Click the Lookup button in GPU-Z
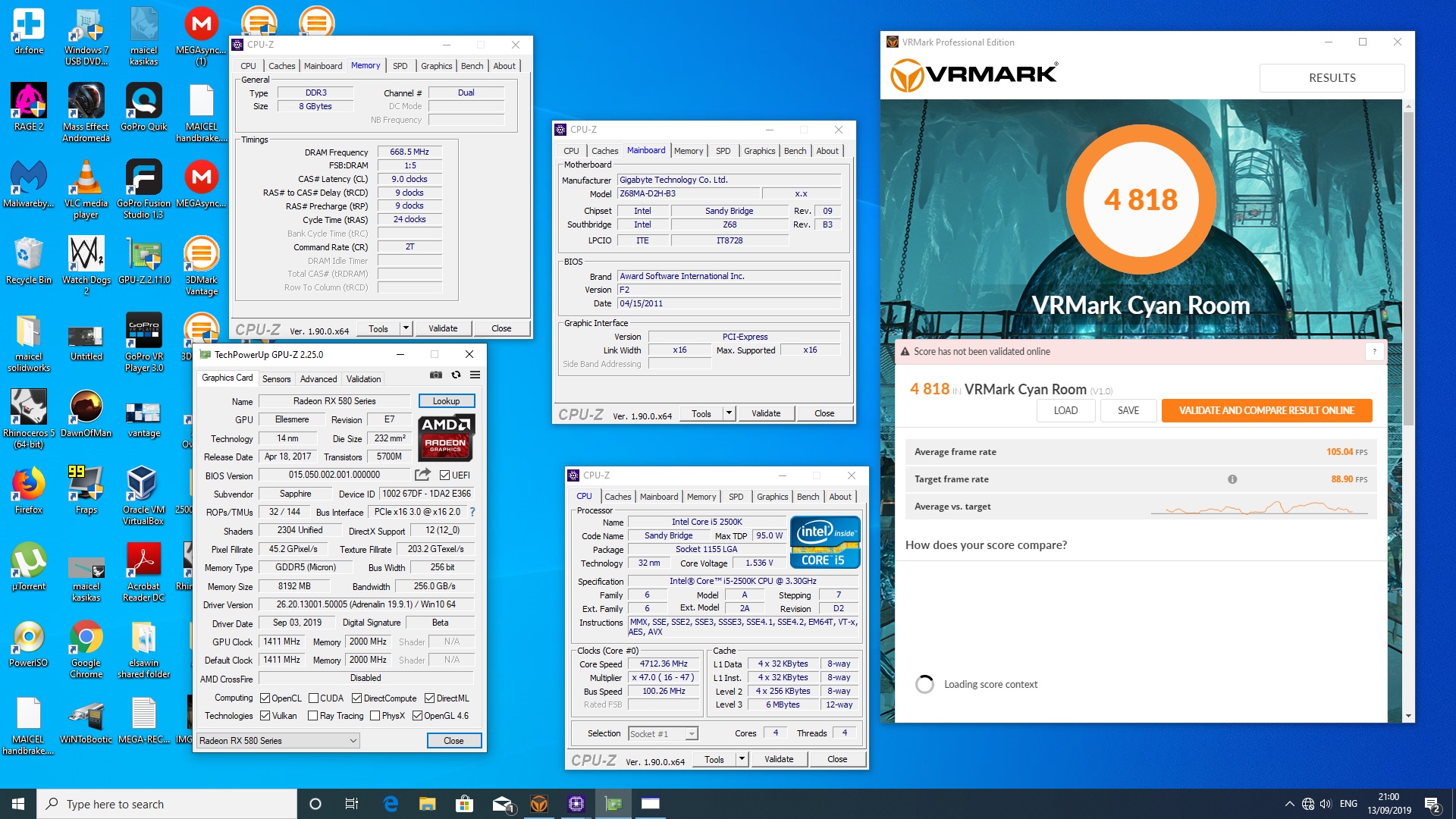Screen dimensions: 1456x819 click(x=447, y=401)
